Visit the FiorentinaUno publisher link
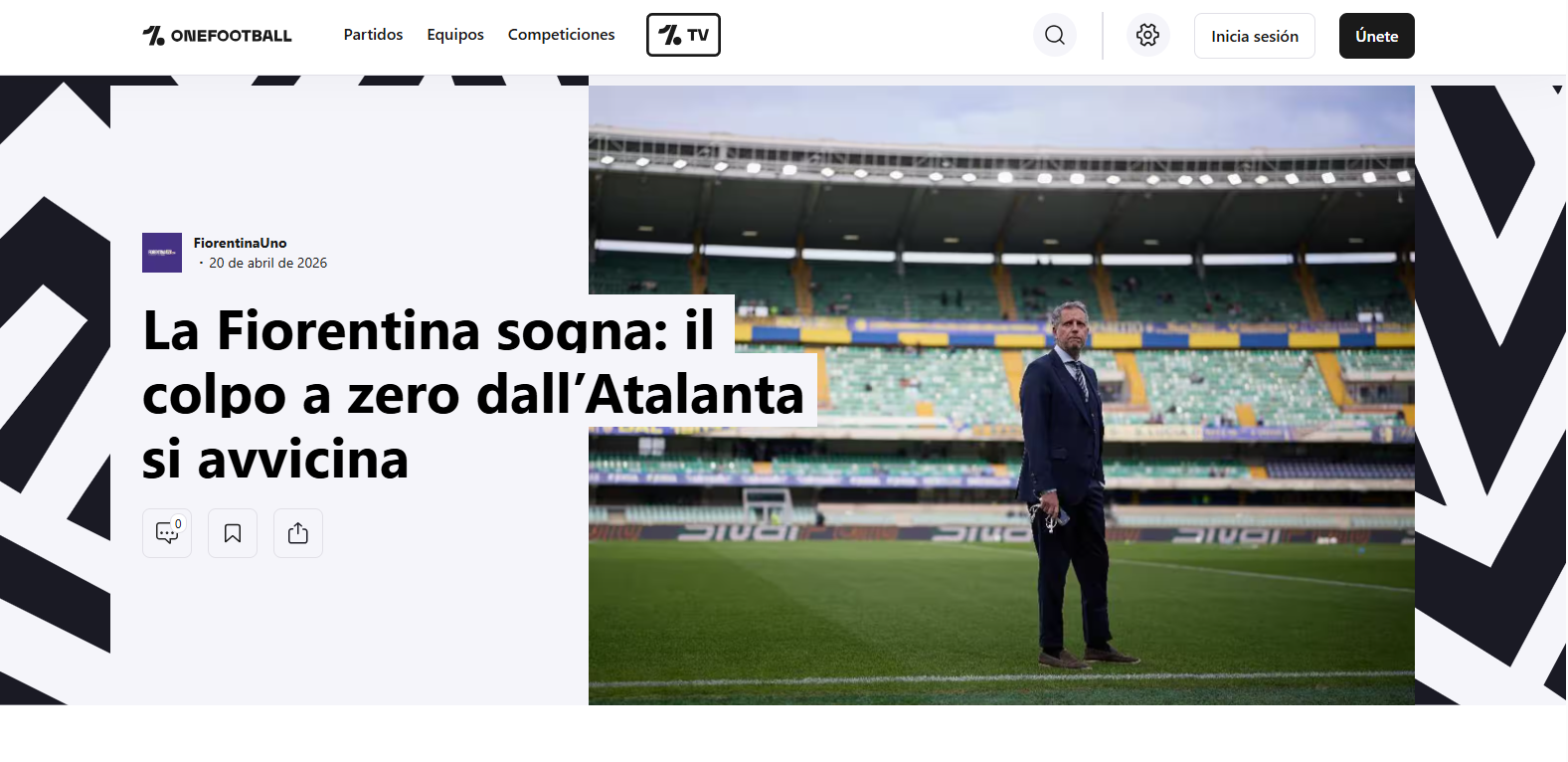Image resolution: width=1568 pixels, height=762 pixels. point(240,243)
